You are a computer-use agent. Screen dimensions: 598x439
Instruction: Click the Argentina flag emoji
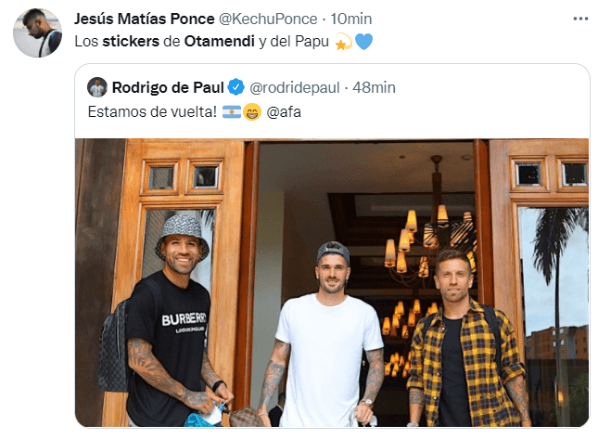coord(231,112)
